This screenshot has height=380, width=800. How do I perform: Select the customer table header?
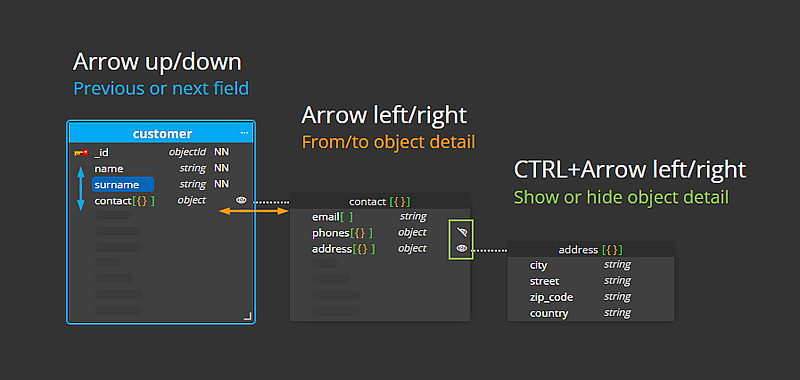tap(161, 134)
